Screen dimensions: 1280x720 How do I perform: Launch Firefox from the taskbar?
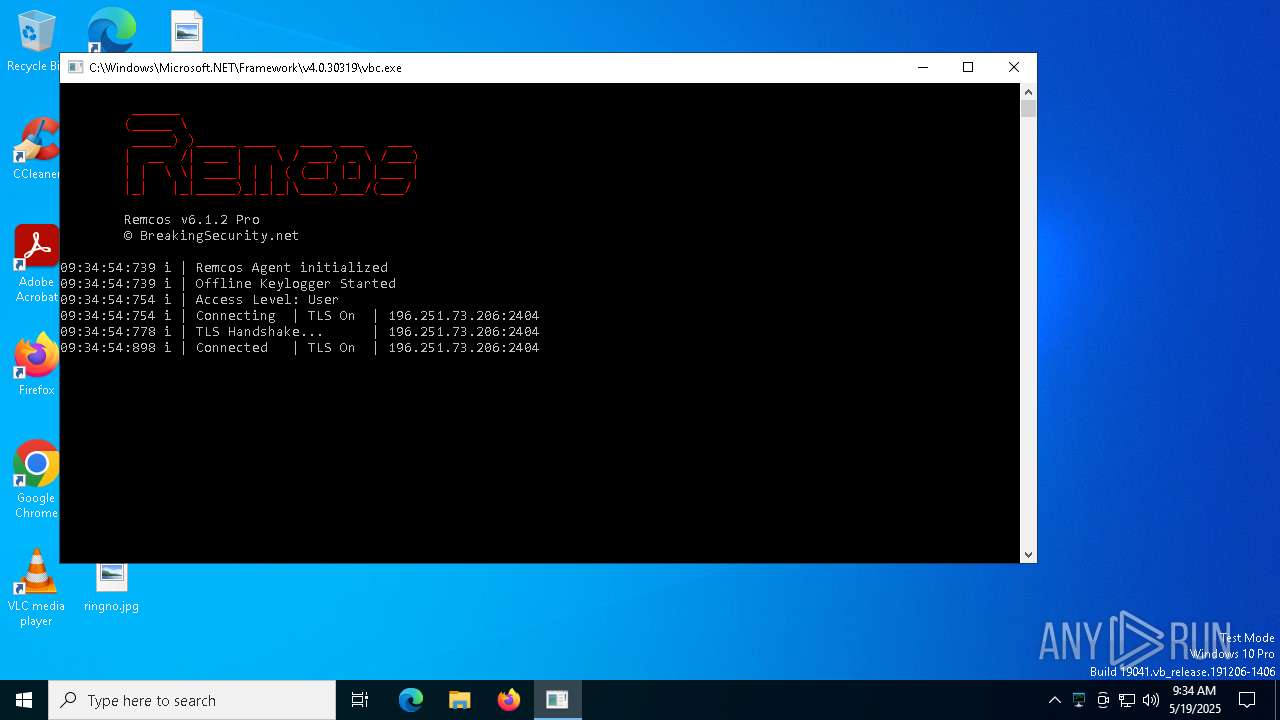pos(509,700)
